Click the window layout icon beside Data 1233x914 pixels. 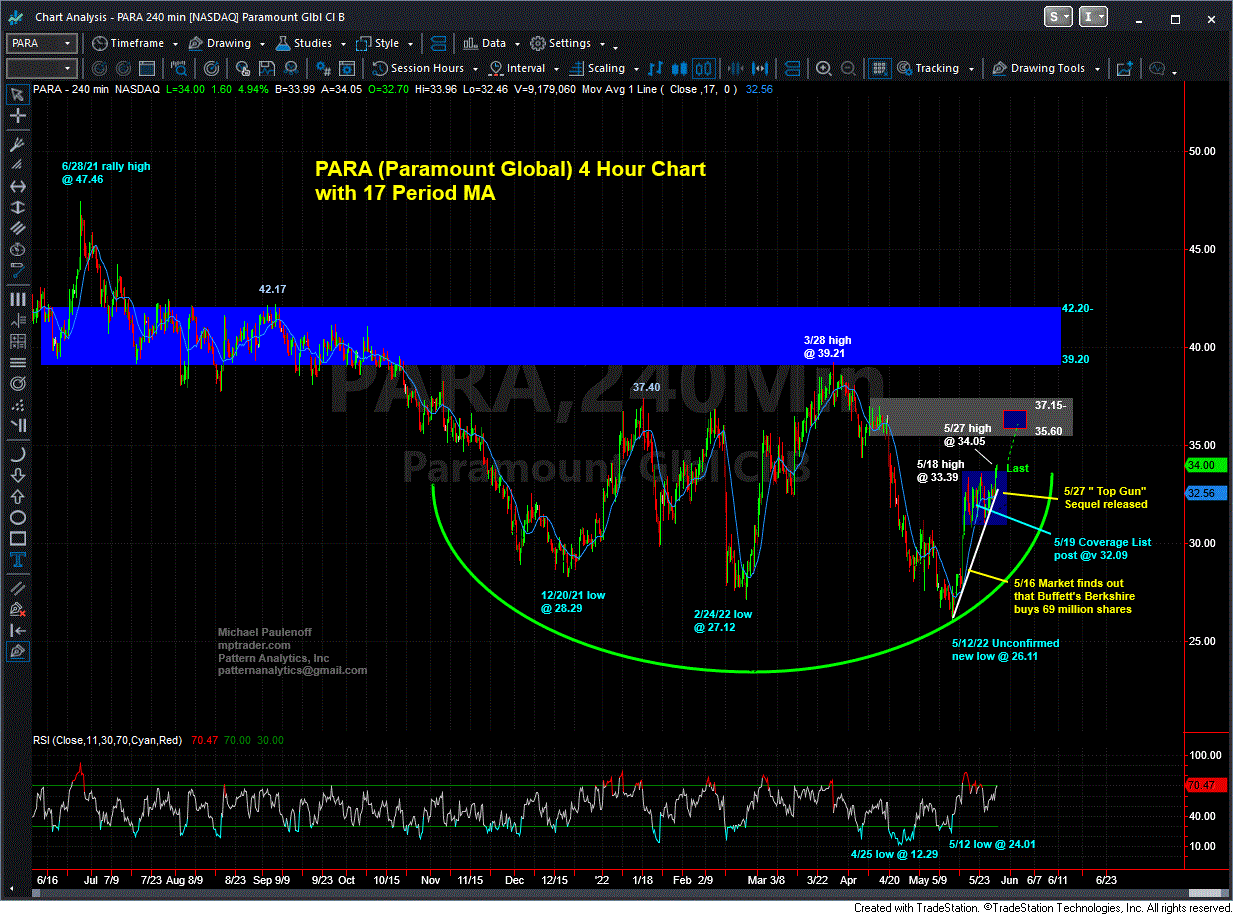(x=437, y=43)
